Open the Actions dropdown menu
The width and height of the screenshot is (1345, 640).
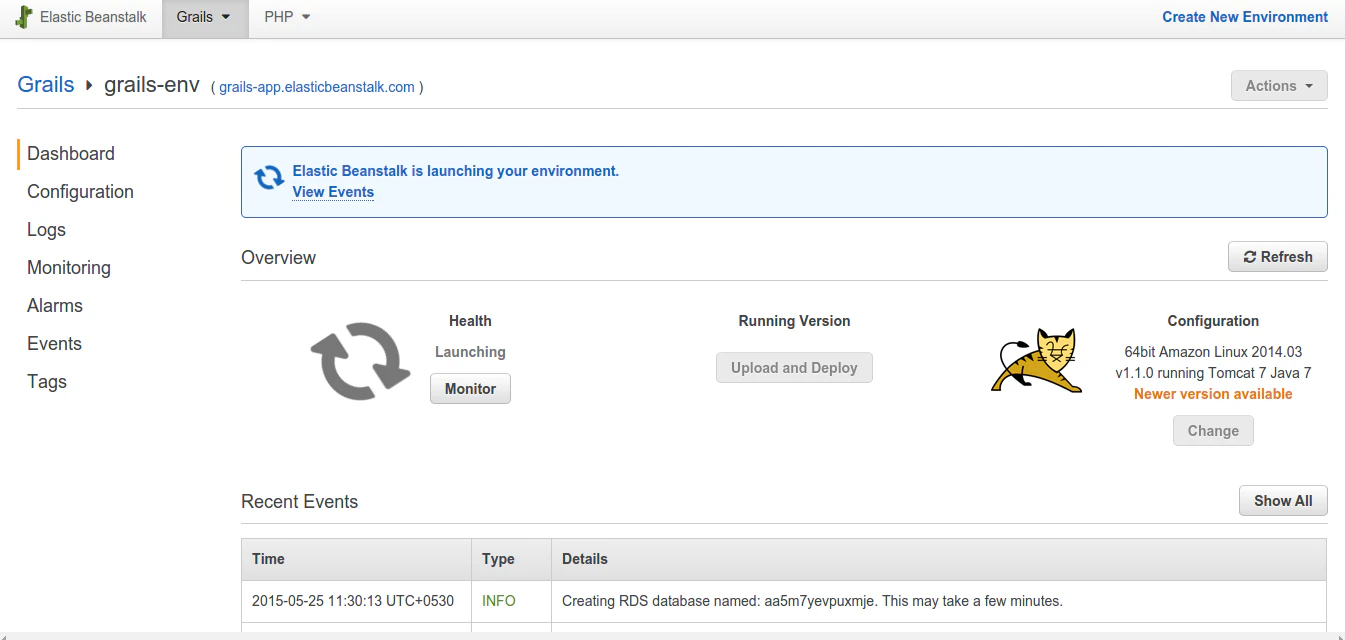(x=1278, y=85)
